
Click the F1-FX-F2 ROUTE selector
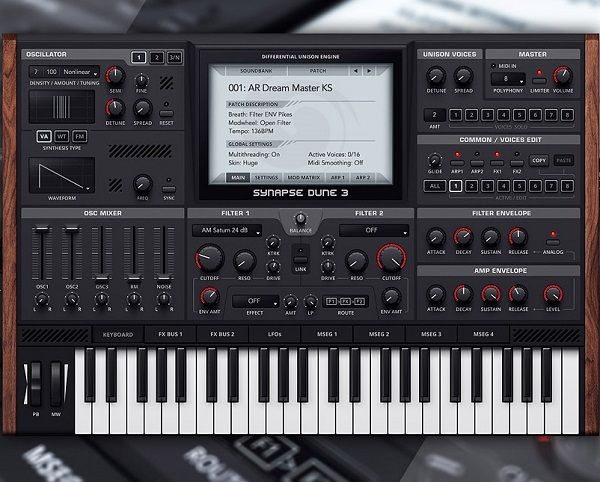pyautogui.click(x=346, y=301)
